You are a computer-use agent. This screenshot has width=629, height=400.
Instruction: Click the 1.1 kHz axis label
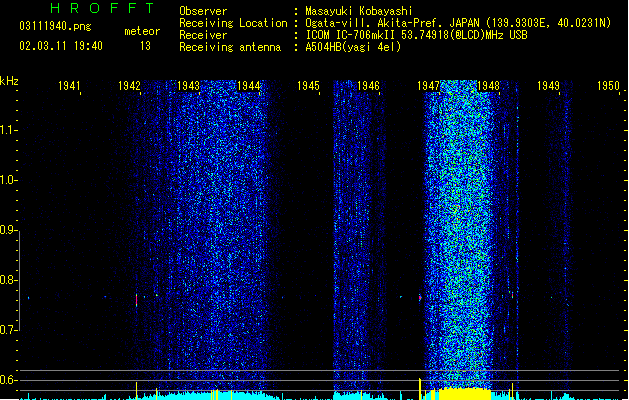8,130
